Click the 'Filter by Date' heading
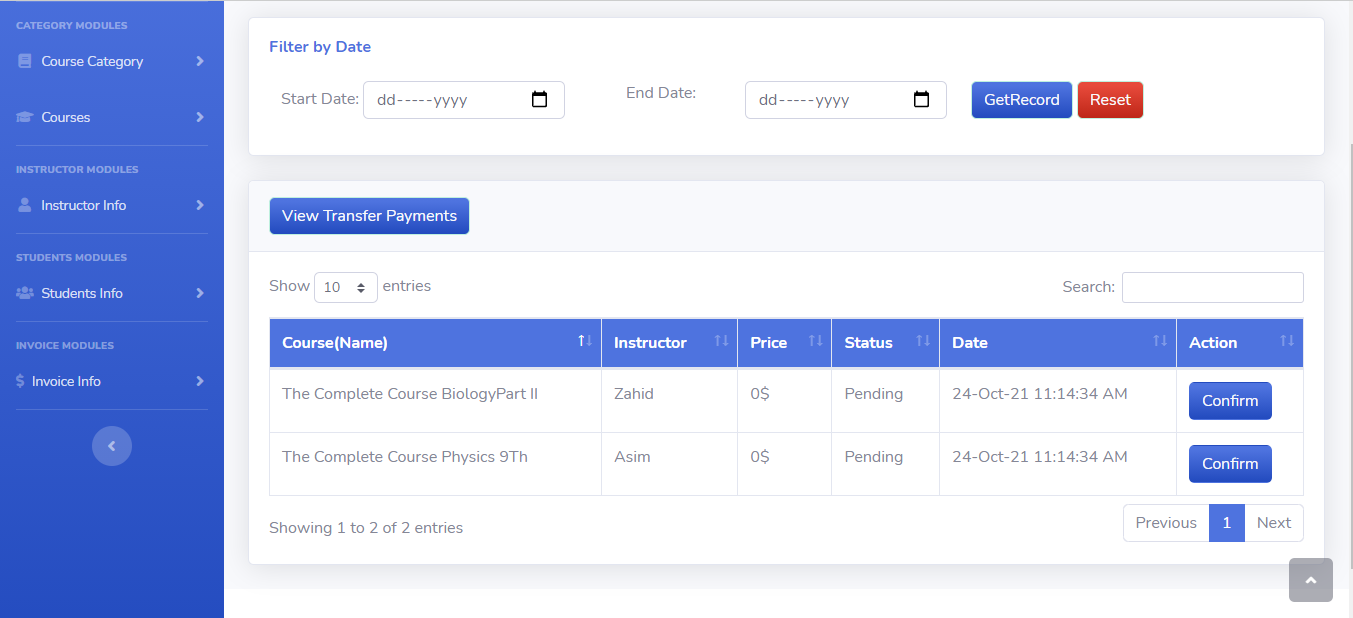Viewport: 1353px width, 618px height. click(320, 47)
